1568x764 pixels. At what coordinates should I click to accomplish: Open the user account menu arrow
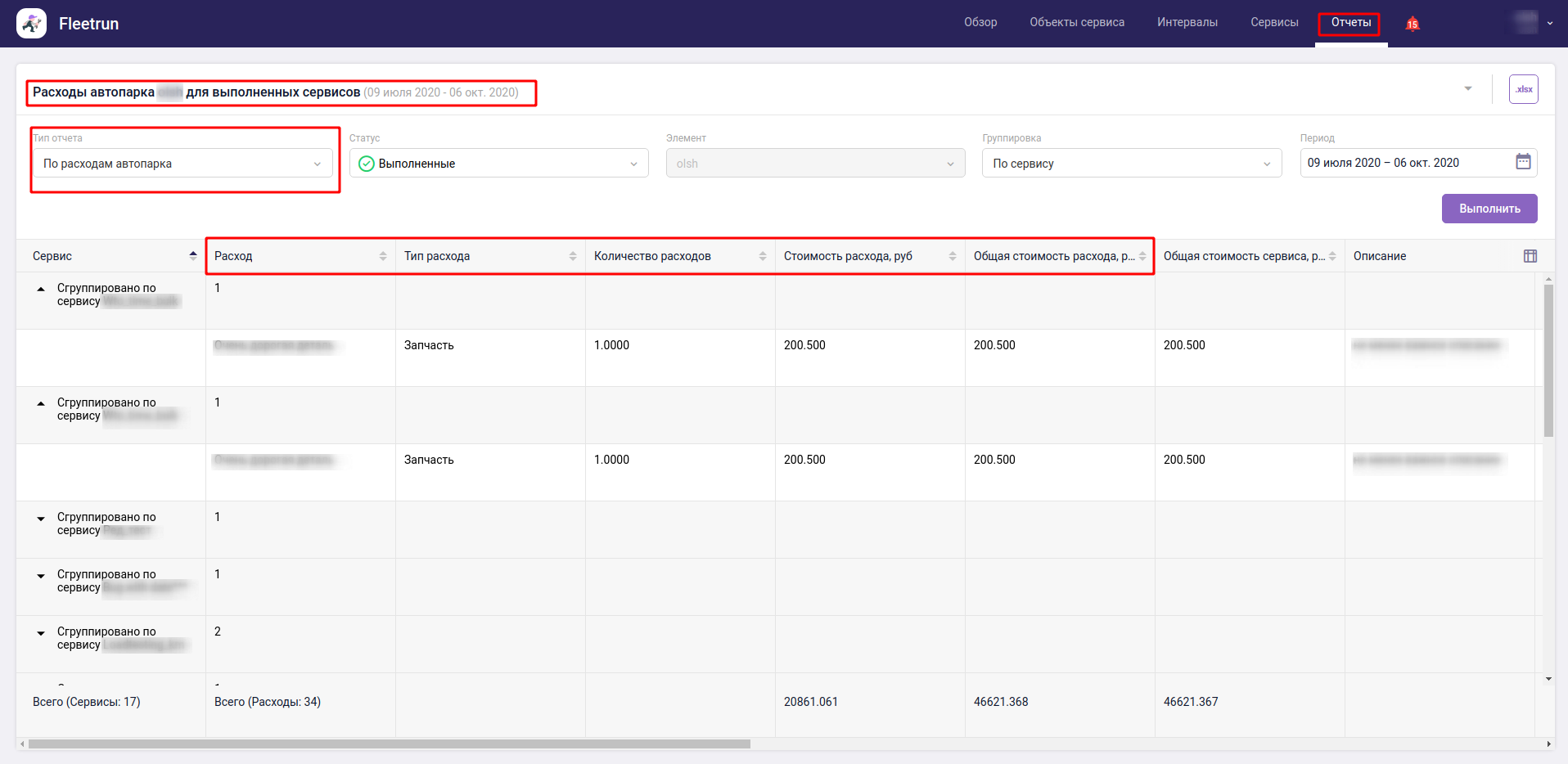point(1549,24)
